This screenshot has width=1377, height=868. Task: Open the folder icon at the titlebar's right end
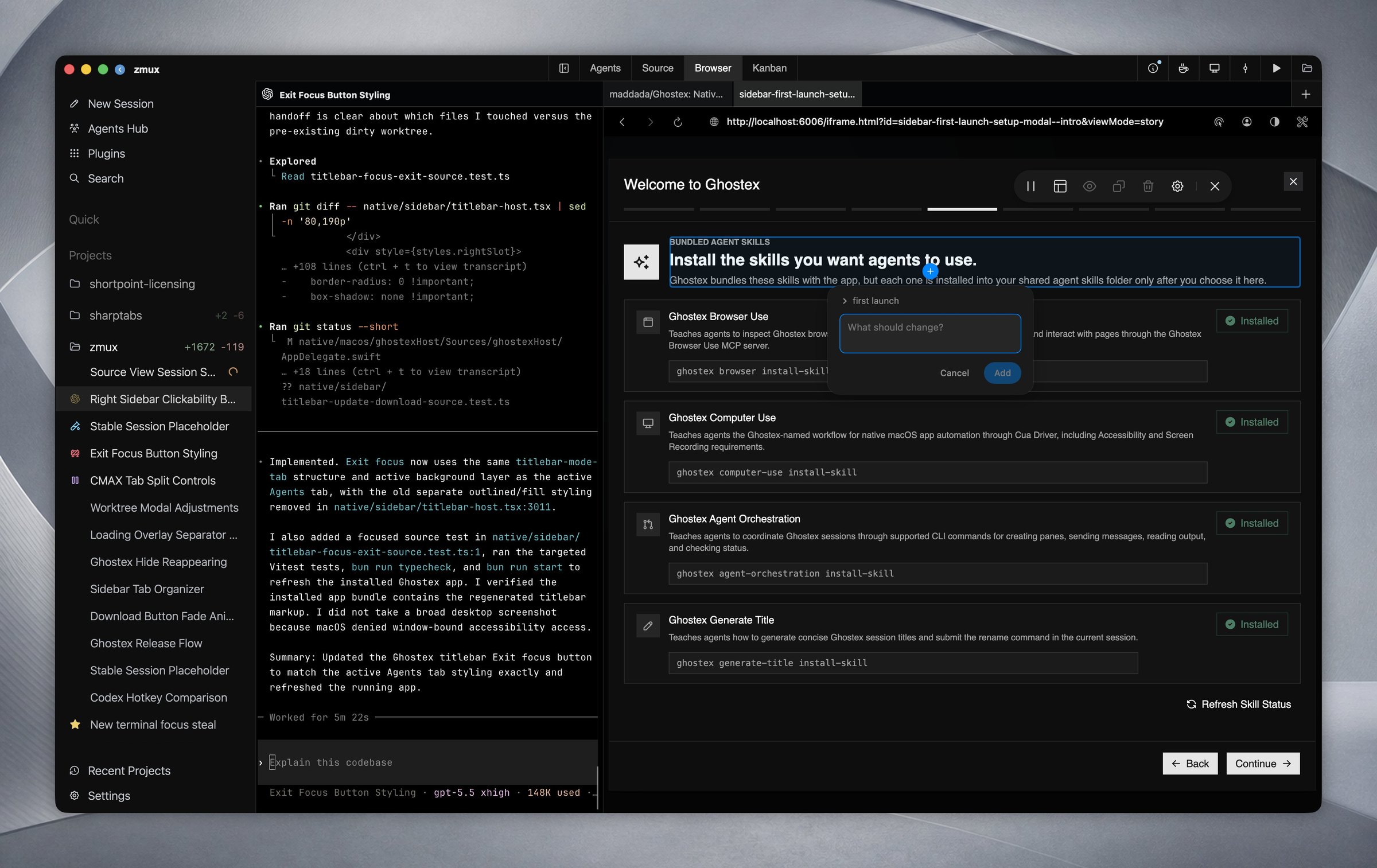1306,68
